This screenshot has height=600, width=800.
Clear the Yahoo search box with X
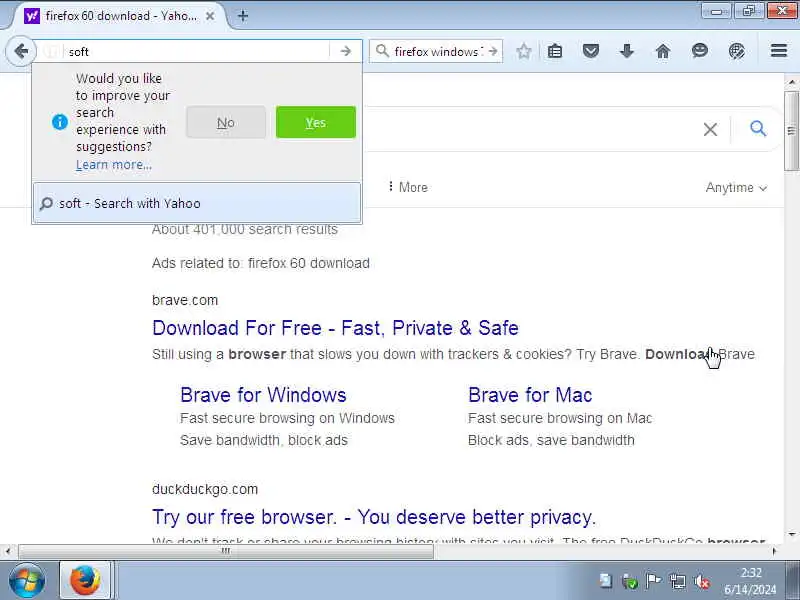pyautogui.click(x=710, y=130)
